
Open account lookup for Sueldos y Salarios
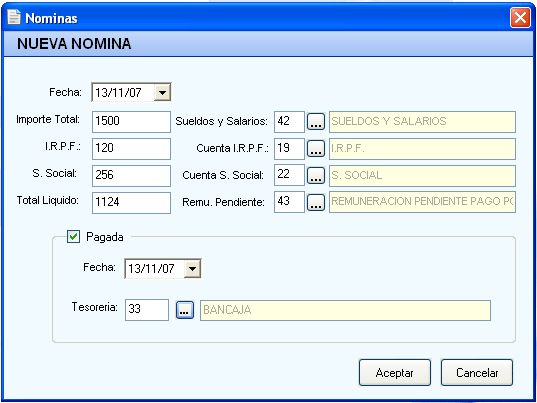316,122
